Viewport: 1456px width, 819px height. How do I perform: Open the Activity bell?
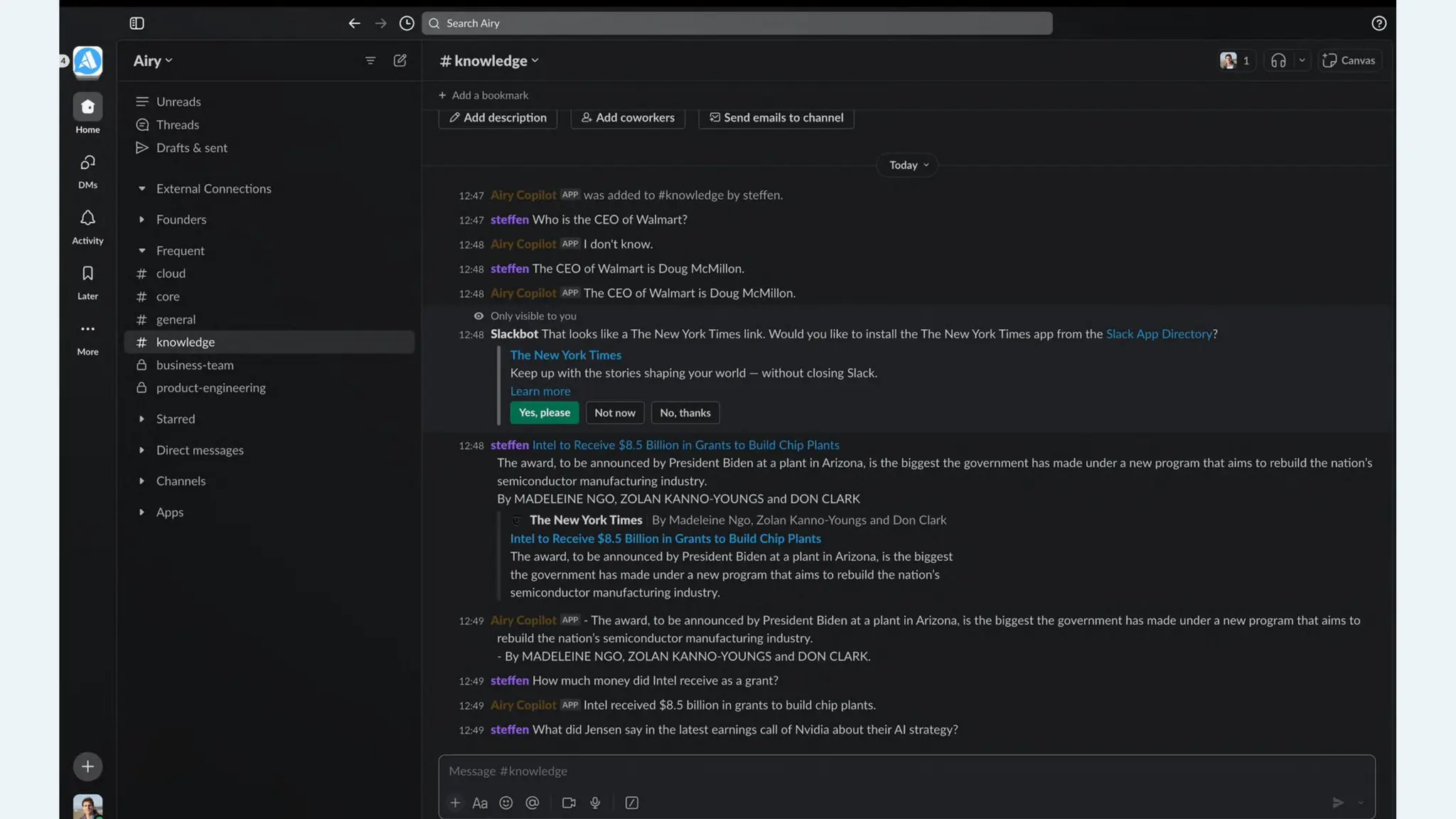pos(87,227)
